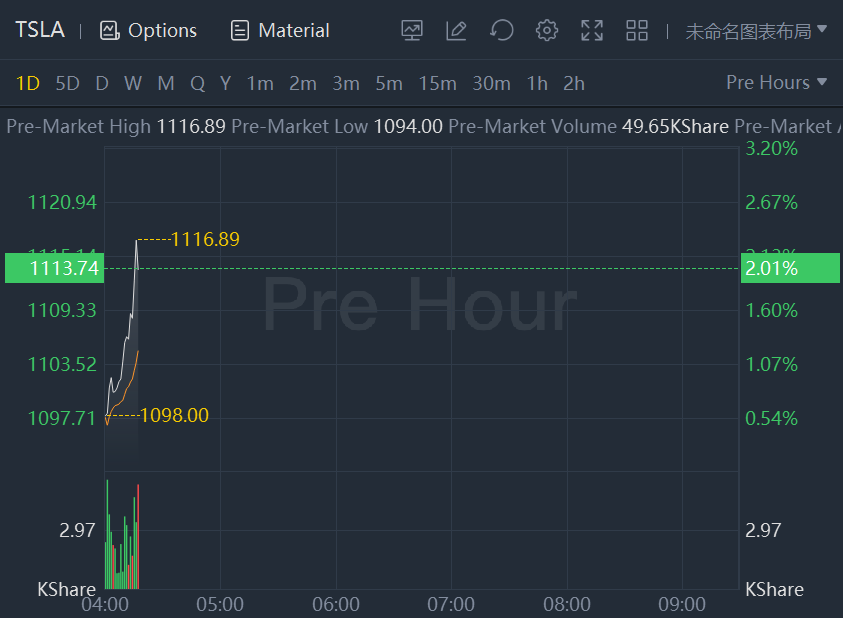
Task: Open the multi-chart grid layout icon
Action: (637, 30)
